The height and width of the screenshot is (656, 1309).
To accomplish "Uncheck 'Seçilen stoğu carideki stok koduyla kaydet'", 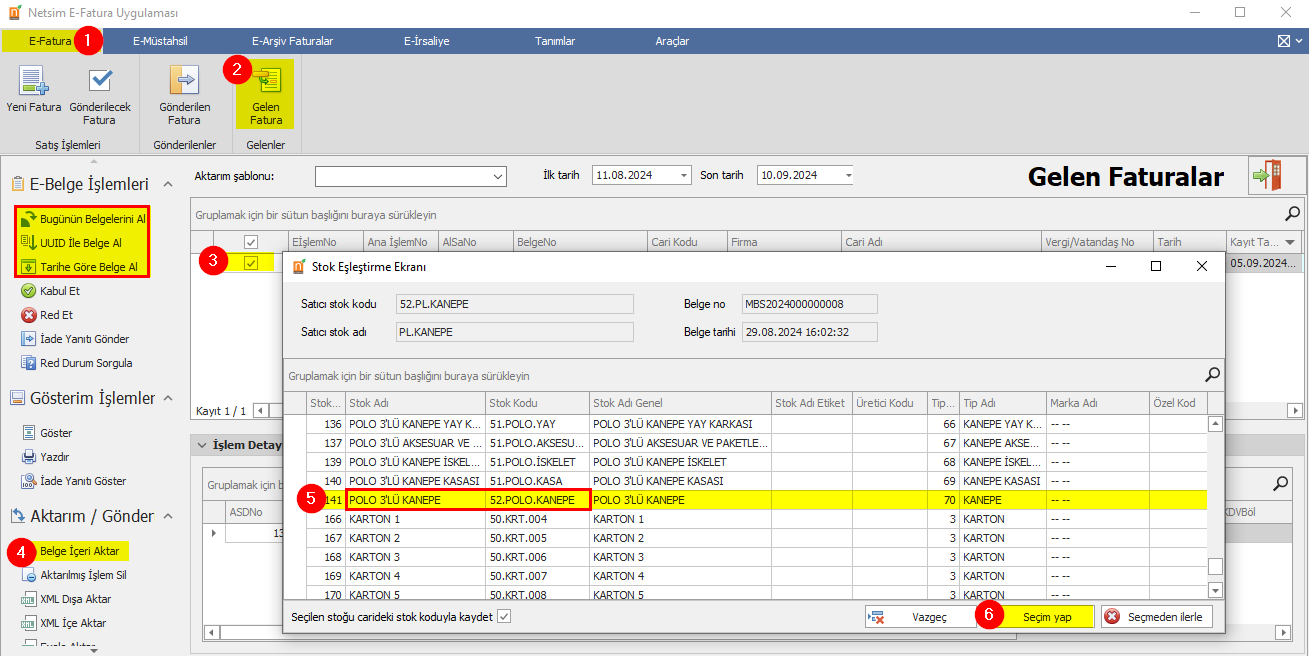I will 504,617.
